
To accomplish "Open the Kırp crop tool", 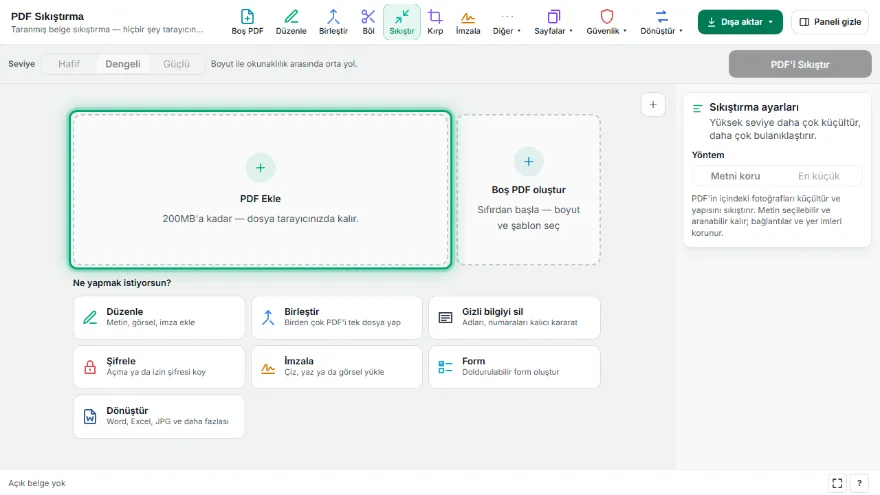I will point(435,22).
